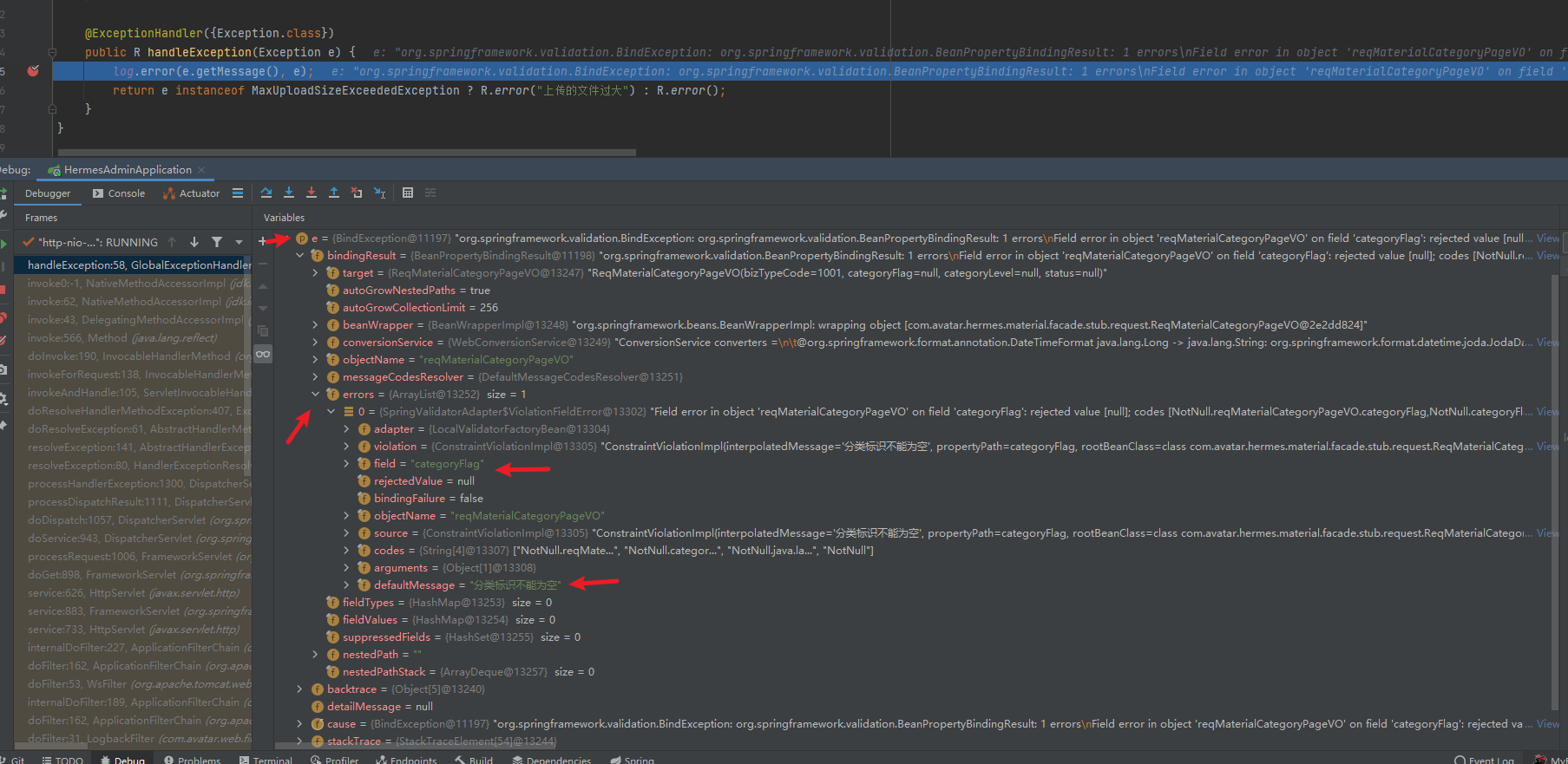
Task: Switch to the Debugger tab
Action: (x=48, y=193)
